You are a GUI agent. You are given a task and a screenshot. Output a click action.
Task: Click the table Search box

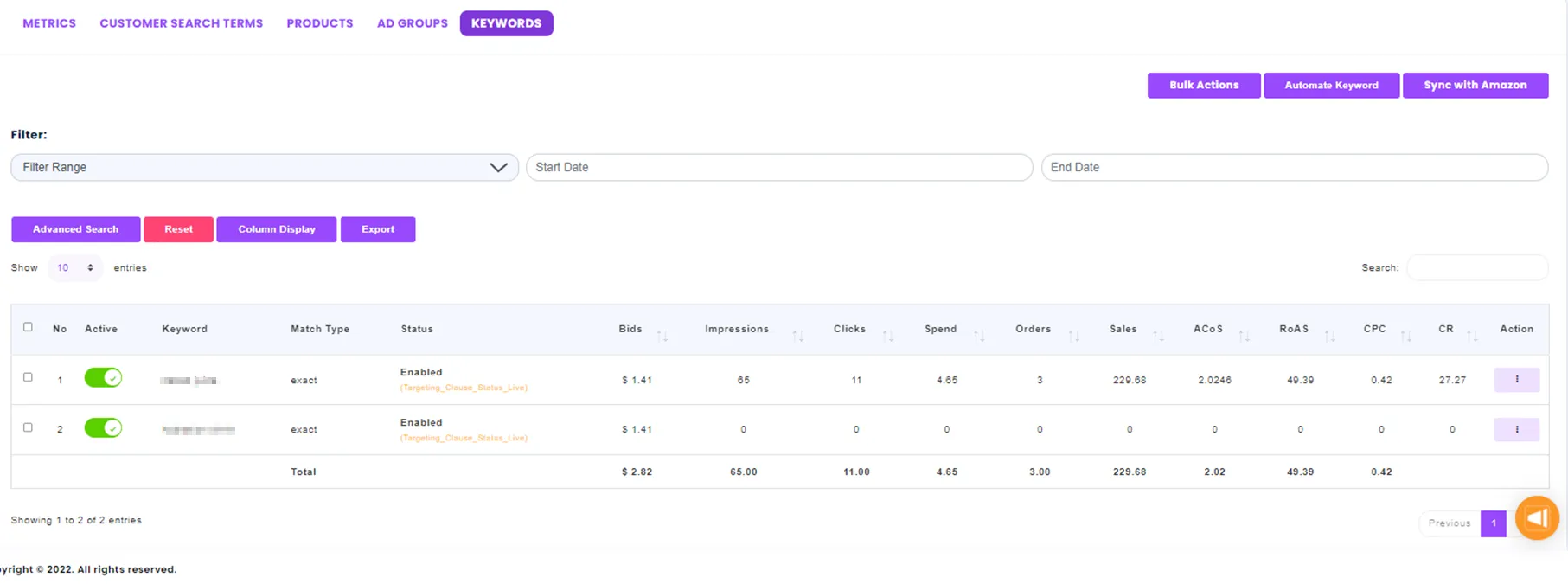click(1477, 267)
